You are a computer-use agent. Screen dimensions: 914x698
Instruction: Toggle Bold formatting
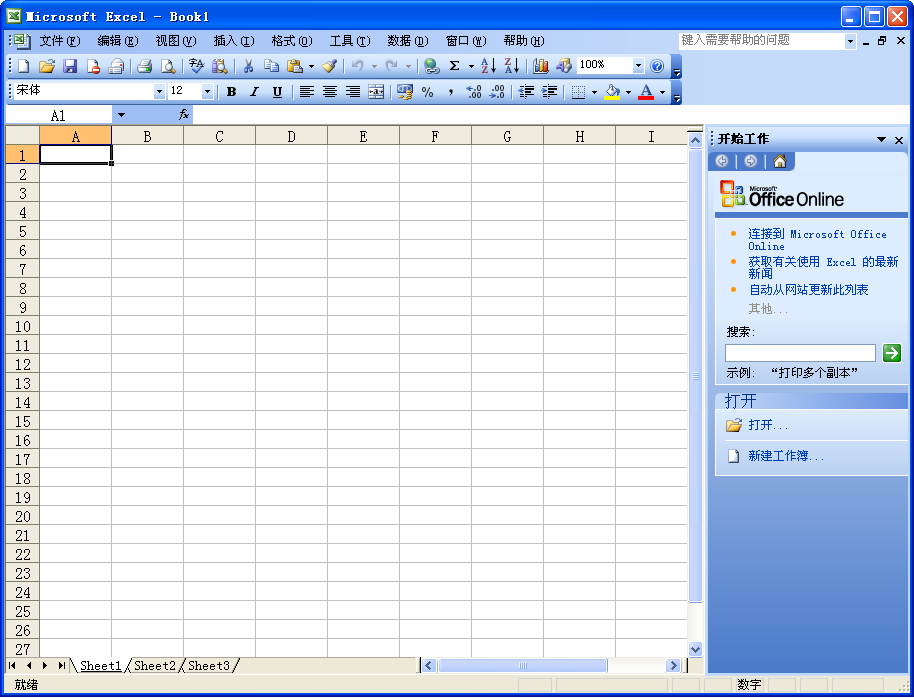(231, 92)
